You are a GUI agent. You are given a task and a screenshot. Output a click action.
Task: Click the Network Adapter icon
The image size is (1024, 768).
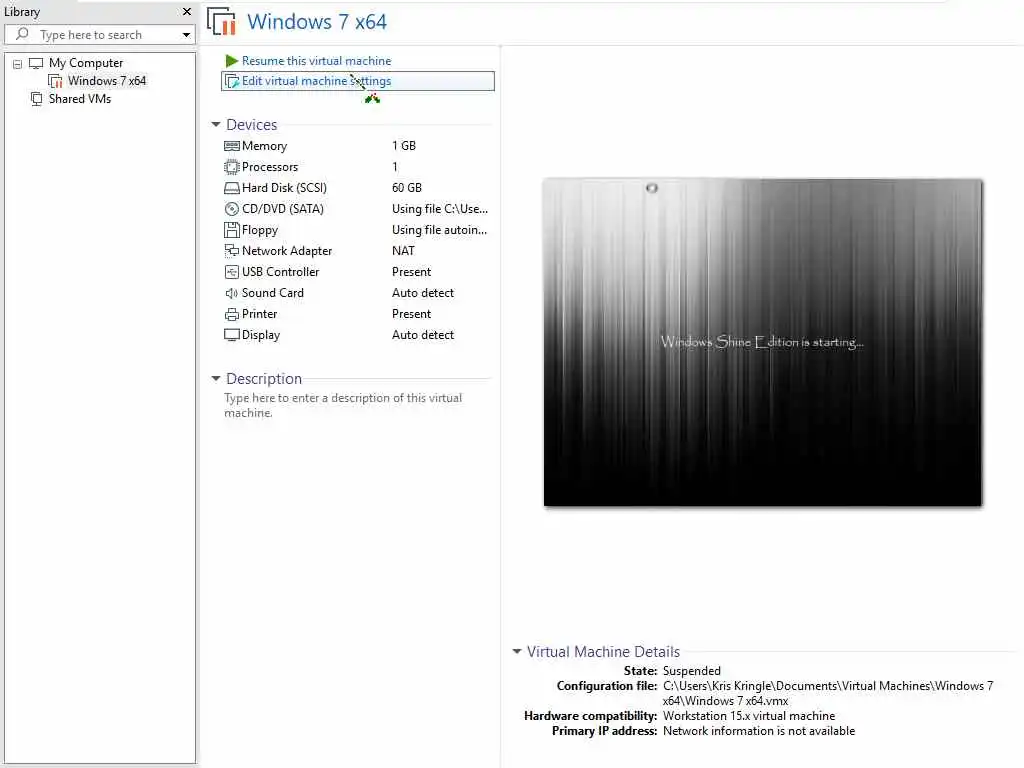click(232, 251)
